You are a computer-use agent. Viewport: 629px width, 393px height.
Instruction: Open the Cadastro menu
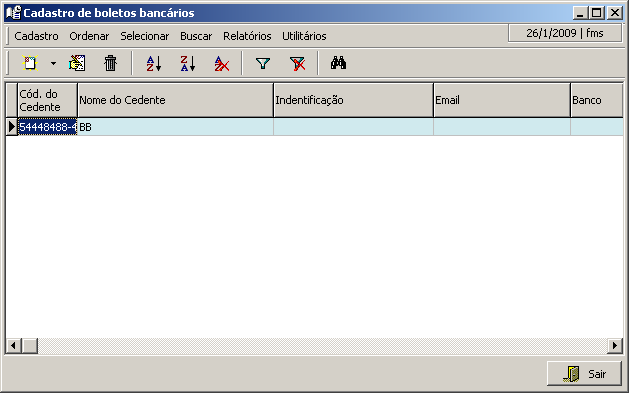tap(36, 36)
